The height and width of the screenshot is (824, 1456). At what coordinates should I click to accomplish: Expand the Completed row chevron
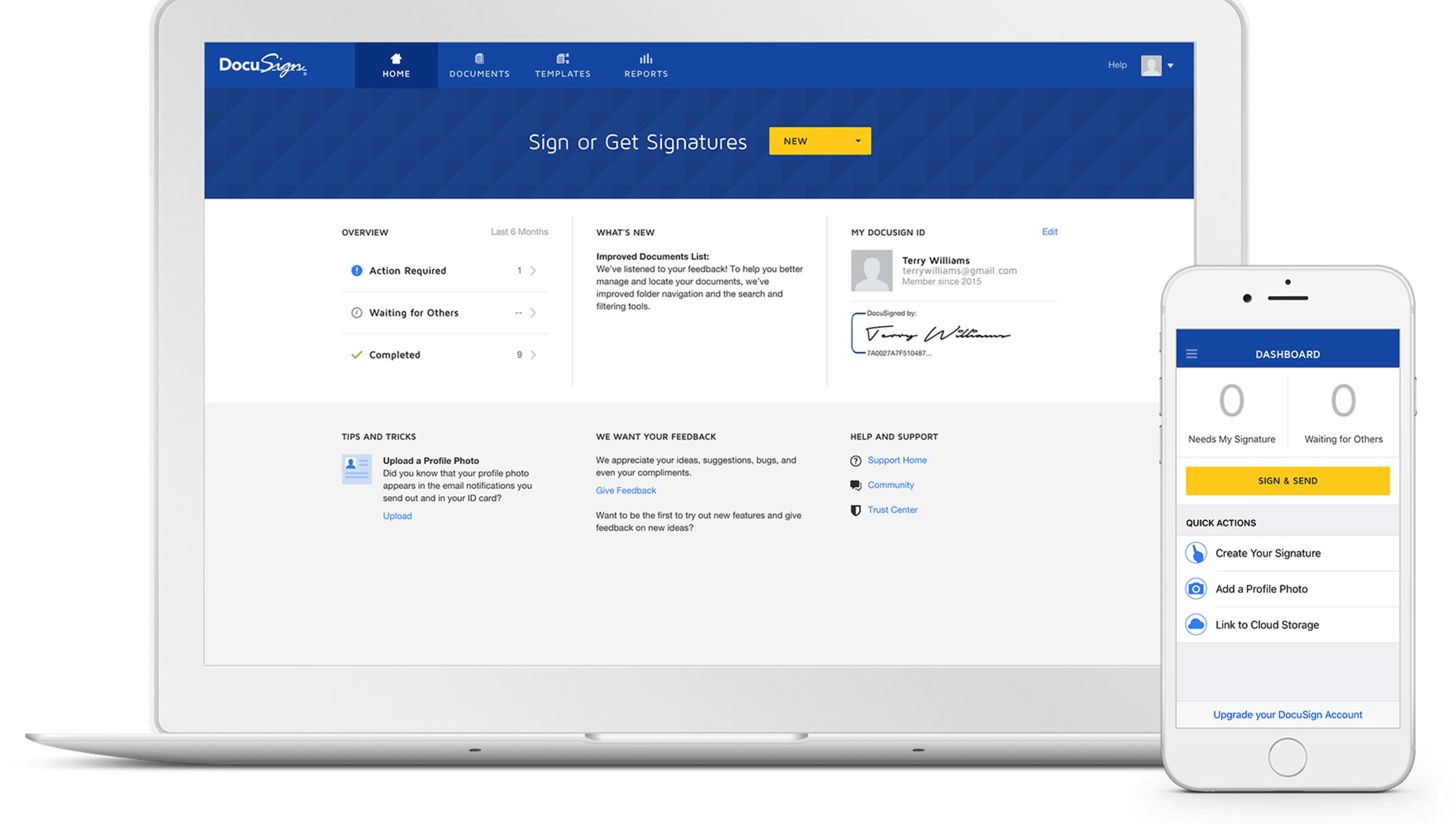(533, 354)
